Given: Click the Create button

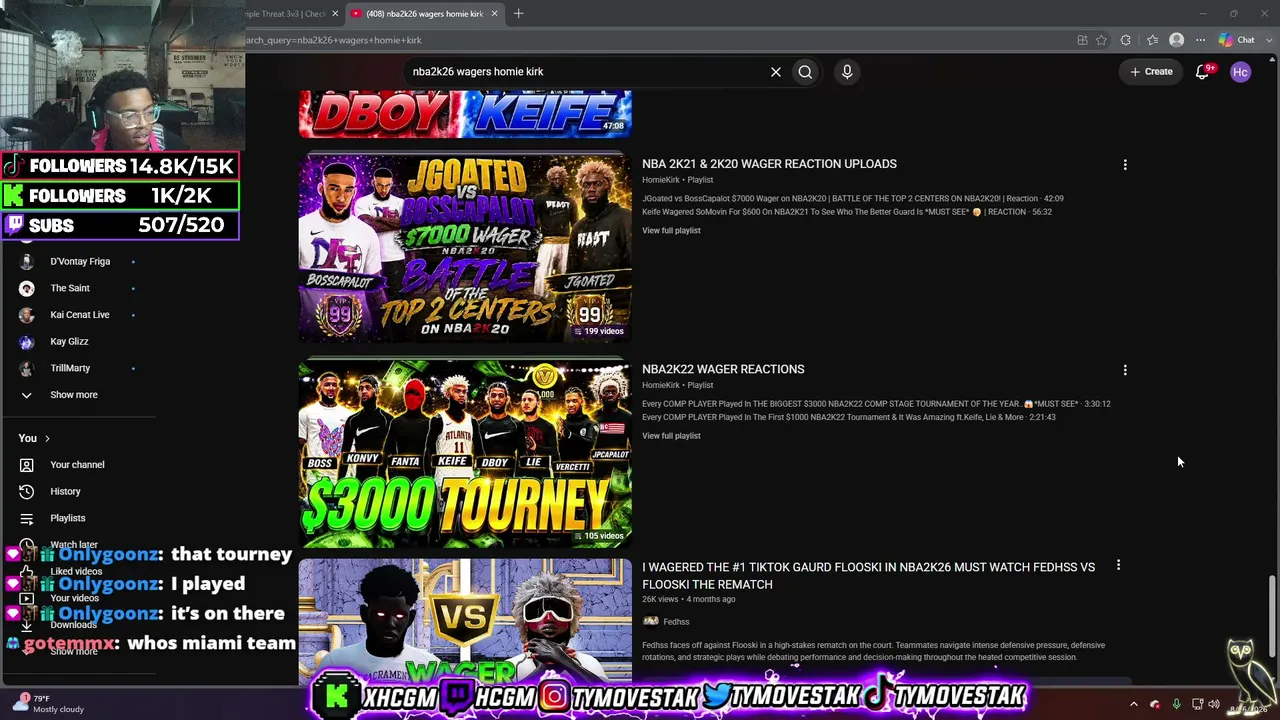Looking at the screenshot, I should pyautogui.click(x=1151, y=72).
